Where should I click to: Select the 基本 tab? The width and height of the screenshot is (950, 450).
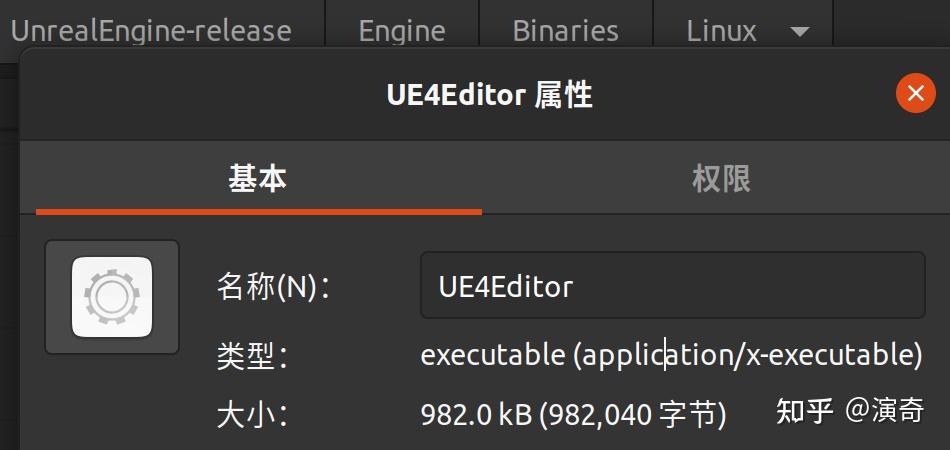[x=258, y=179]
